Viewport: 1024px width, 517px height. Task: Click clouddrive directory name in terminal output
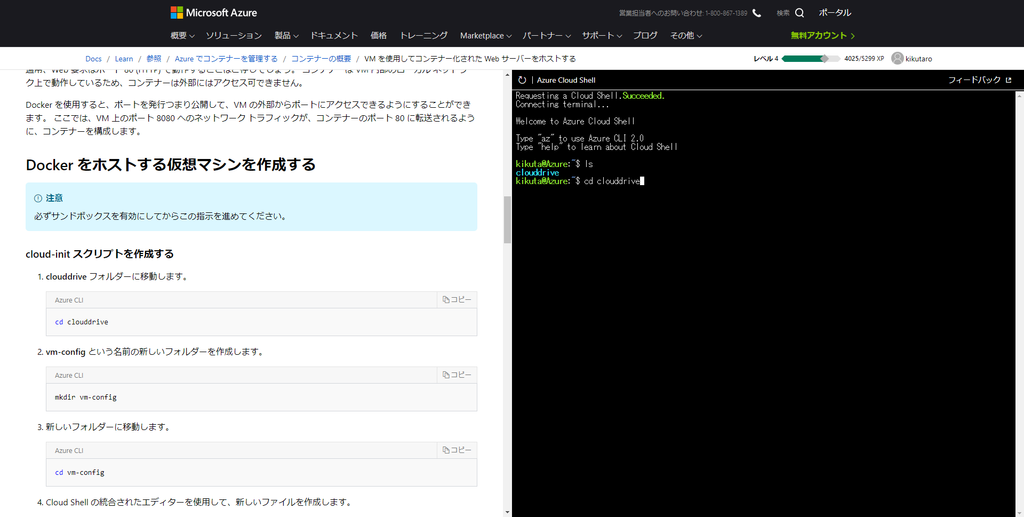pos(537,172)
